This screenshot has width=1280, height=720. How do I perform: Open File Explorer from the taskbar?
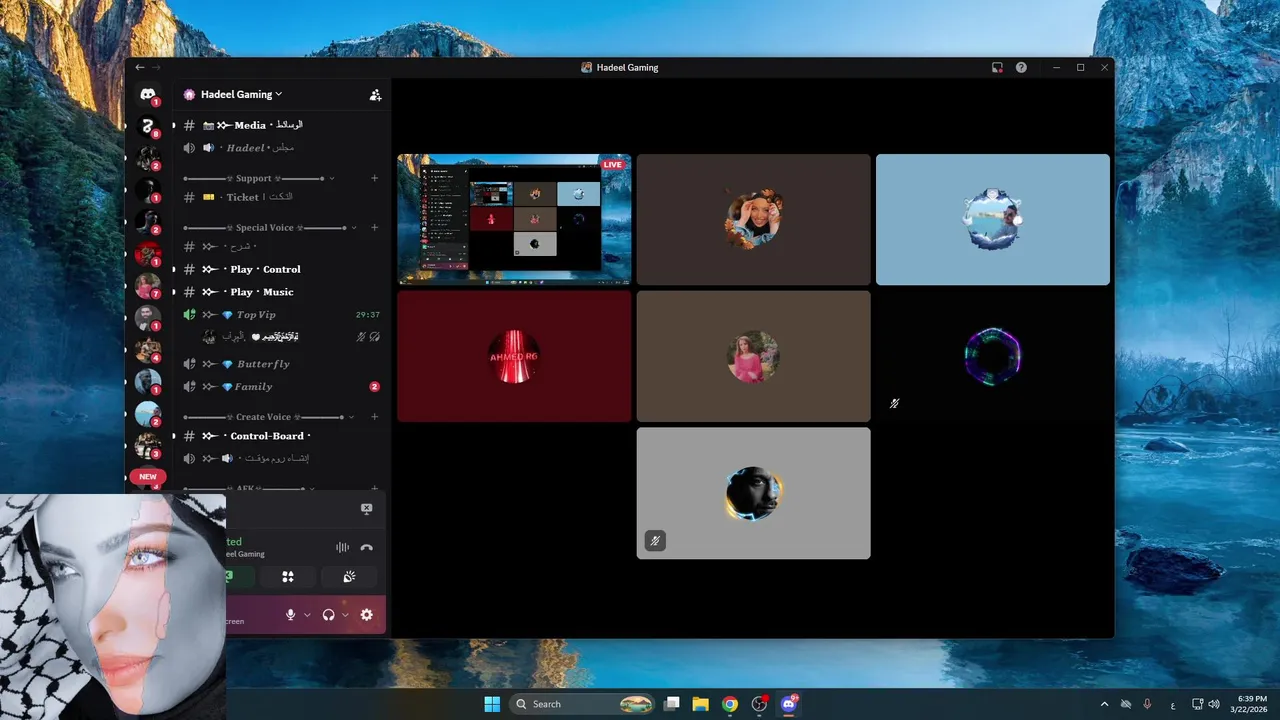point(701,704)
